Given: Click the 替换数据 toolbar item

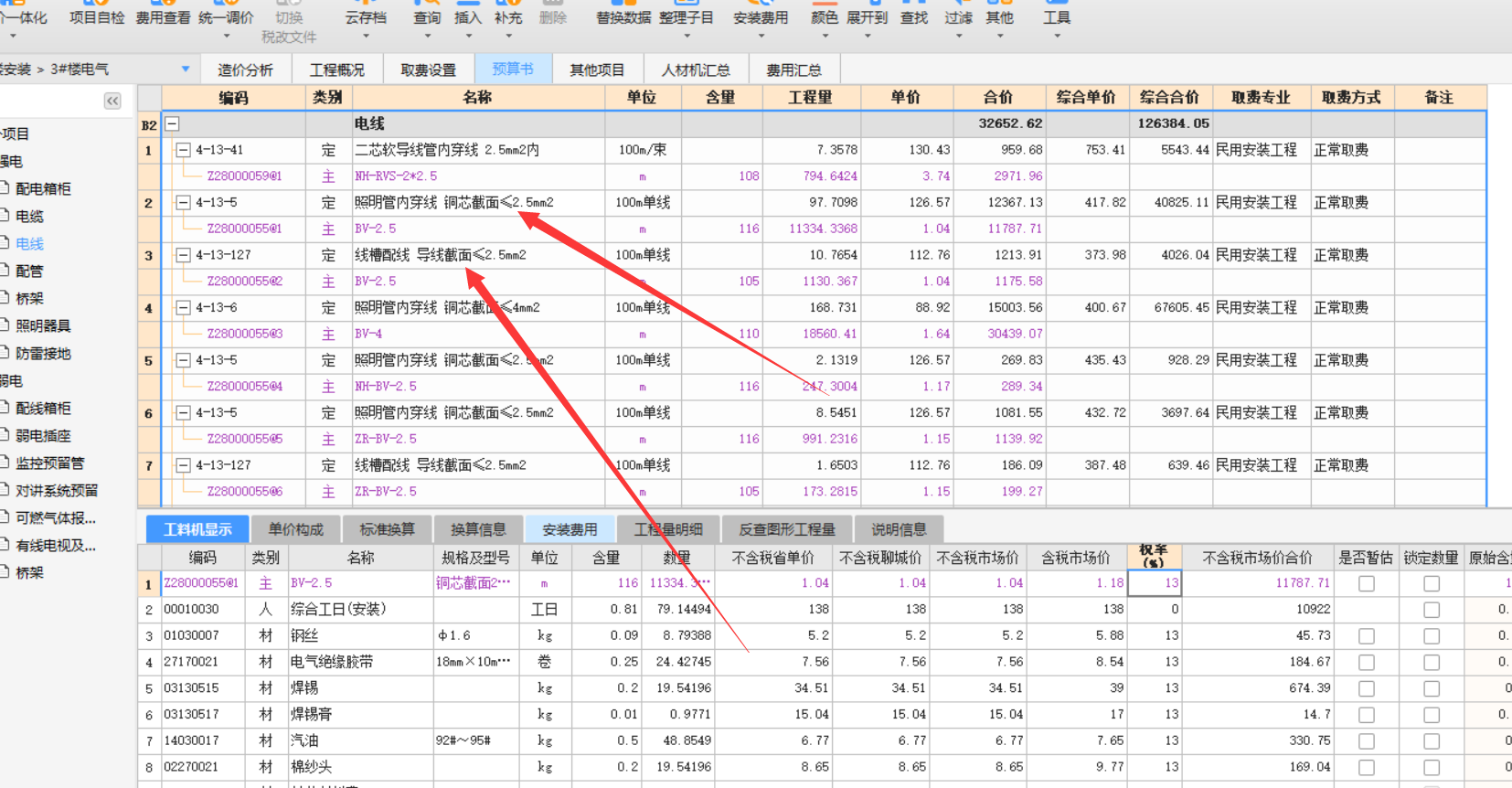Looking at the screenshot, I should [x=623, y=17].
